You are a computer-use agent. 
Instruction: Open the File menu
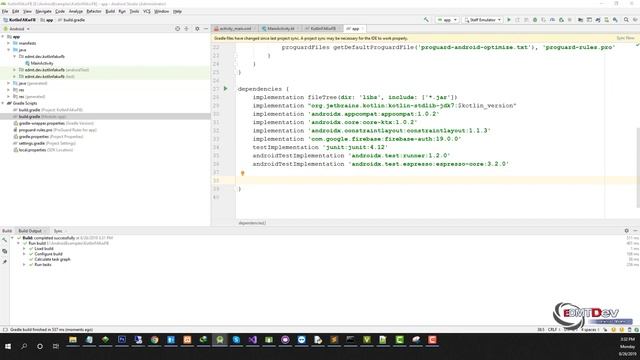coord(5,11)
